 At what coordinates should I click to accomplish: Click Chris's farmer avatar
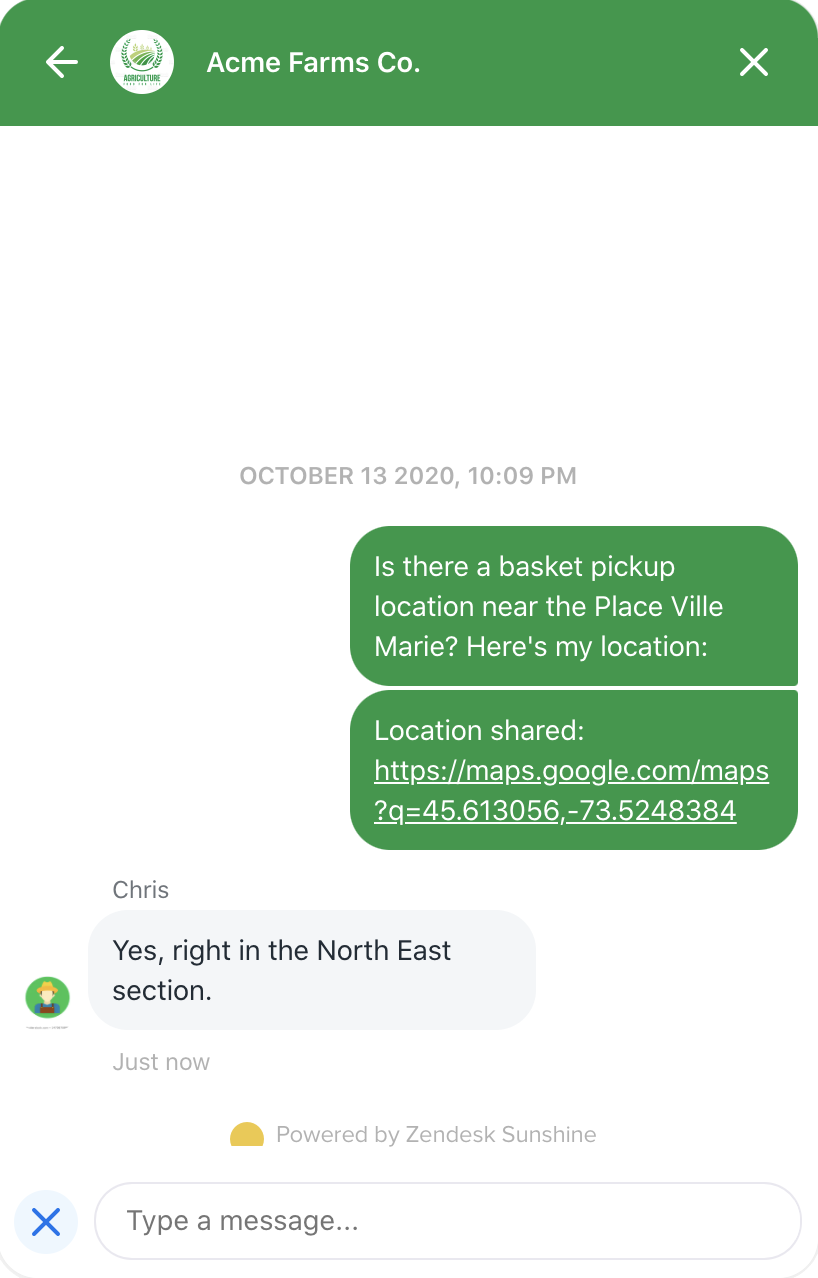click(x=47, y=997)
